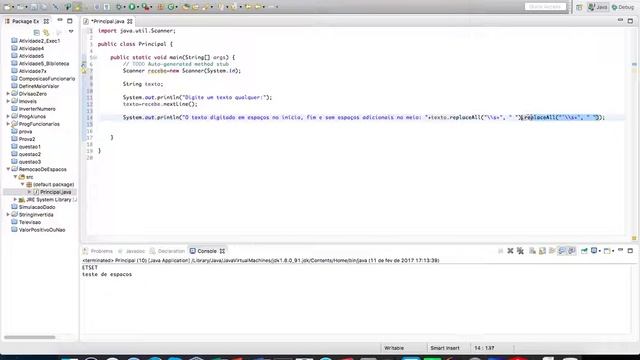Image resolution: width=640 pixels, height=360 pixels.
Task: Click the New file toolbar icon
Action: coord(7,7)
